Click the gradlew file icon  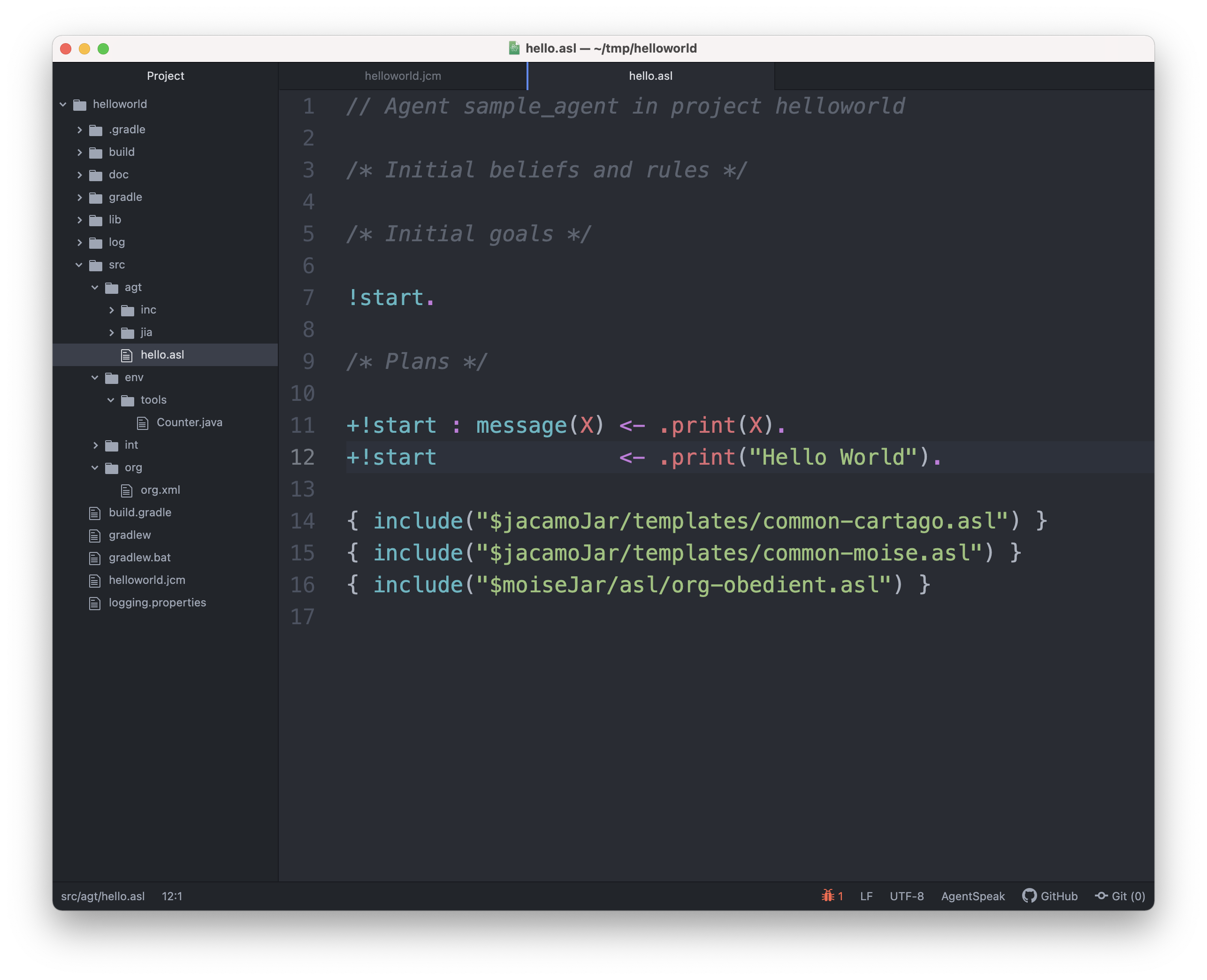tap(95, 536)
